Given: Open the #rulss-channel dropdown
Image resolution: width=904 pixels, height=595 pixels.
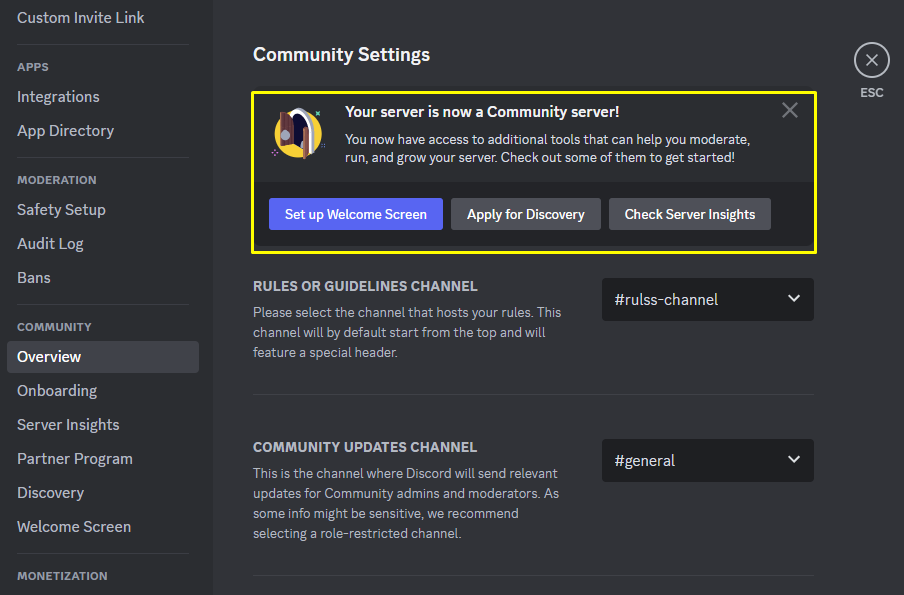Looking at the screenshot, I should pos(707,299).
